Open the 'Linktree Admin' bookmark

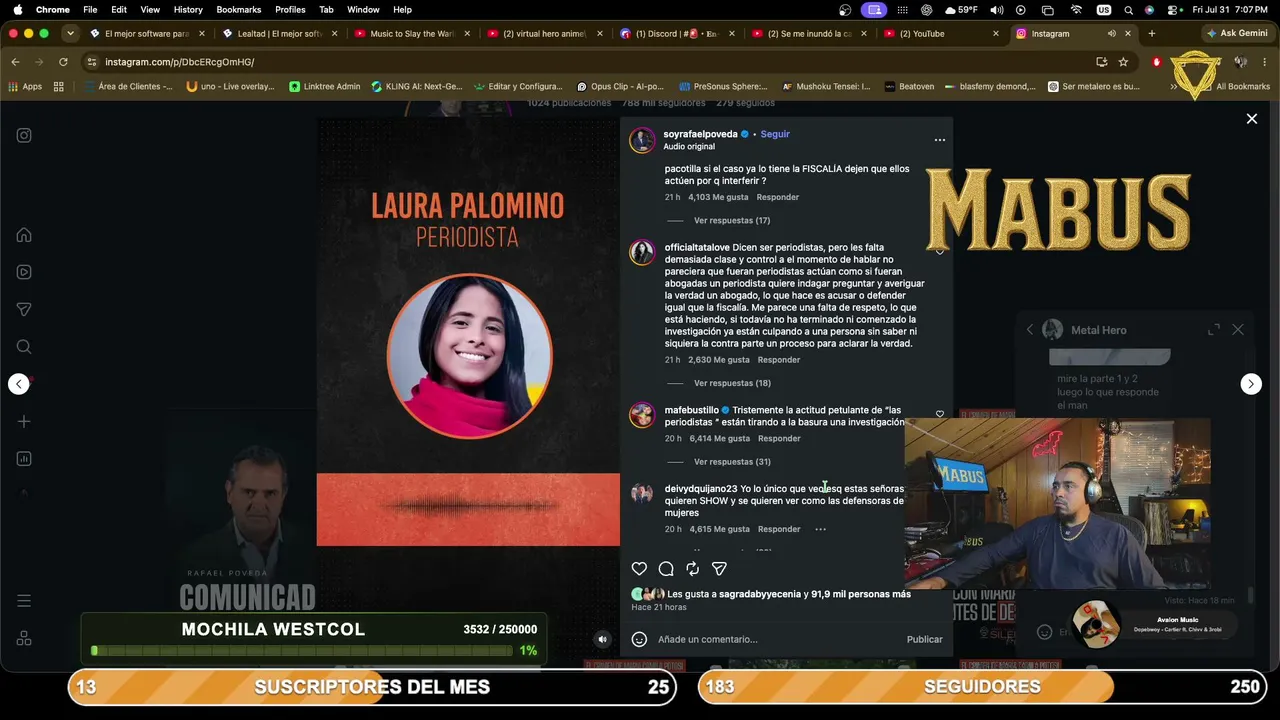pos(325,87)
